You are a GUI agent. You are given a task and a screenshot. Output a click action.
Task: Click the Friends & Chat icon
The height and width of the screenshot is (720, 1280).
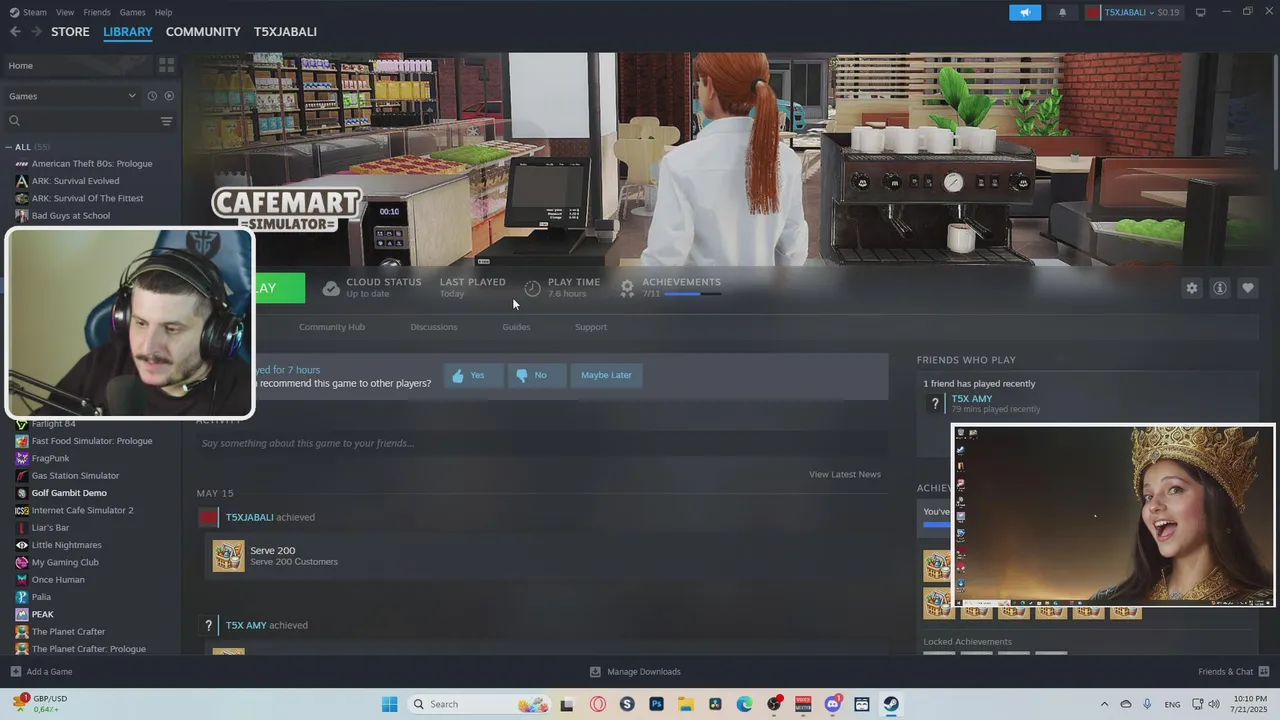click(1264, 672)
